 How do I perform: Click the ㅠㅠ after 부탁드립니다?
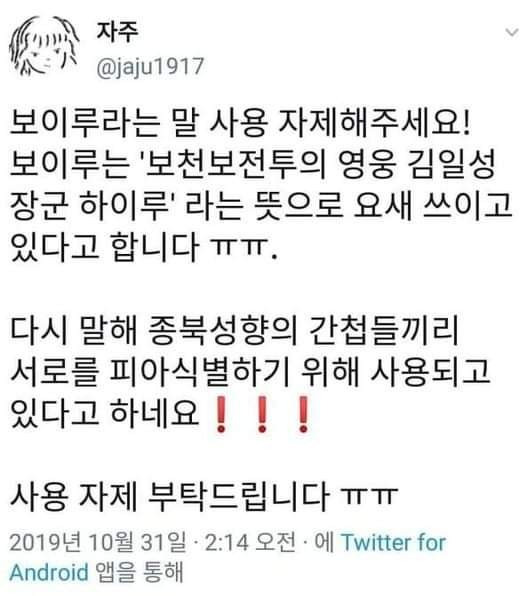369,495
